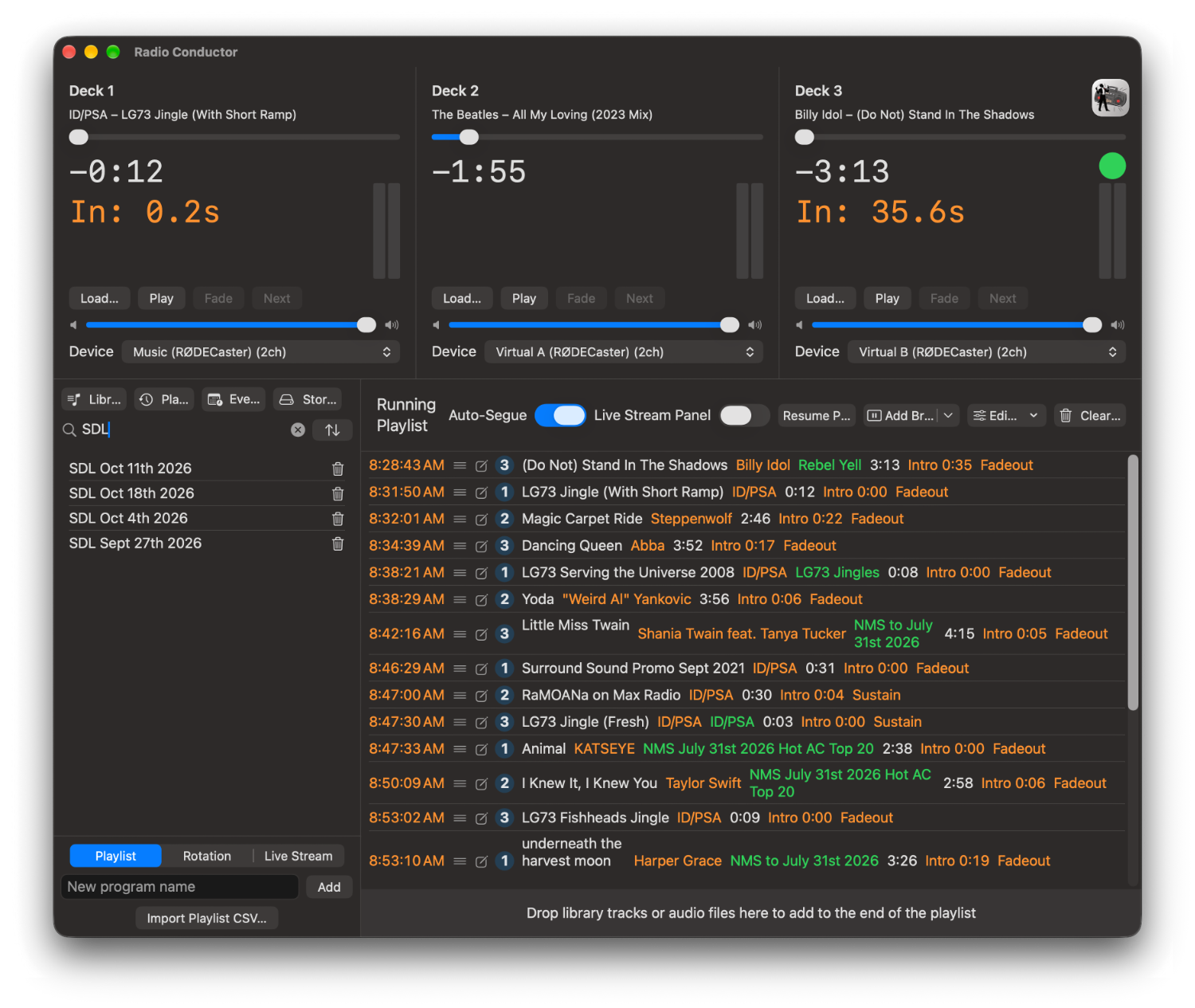Edit the RaMOANa on Max Radio entry
Screen dimensions: 1195x1008
click(x=481, y=696)
